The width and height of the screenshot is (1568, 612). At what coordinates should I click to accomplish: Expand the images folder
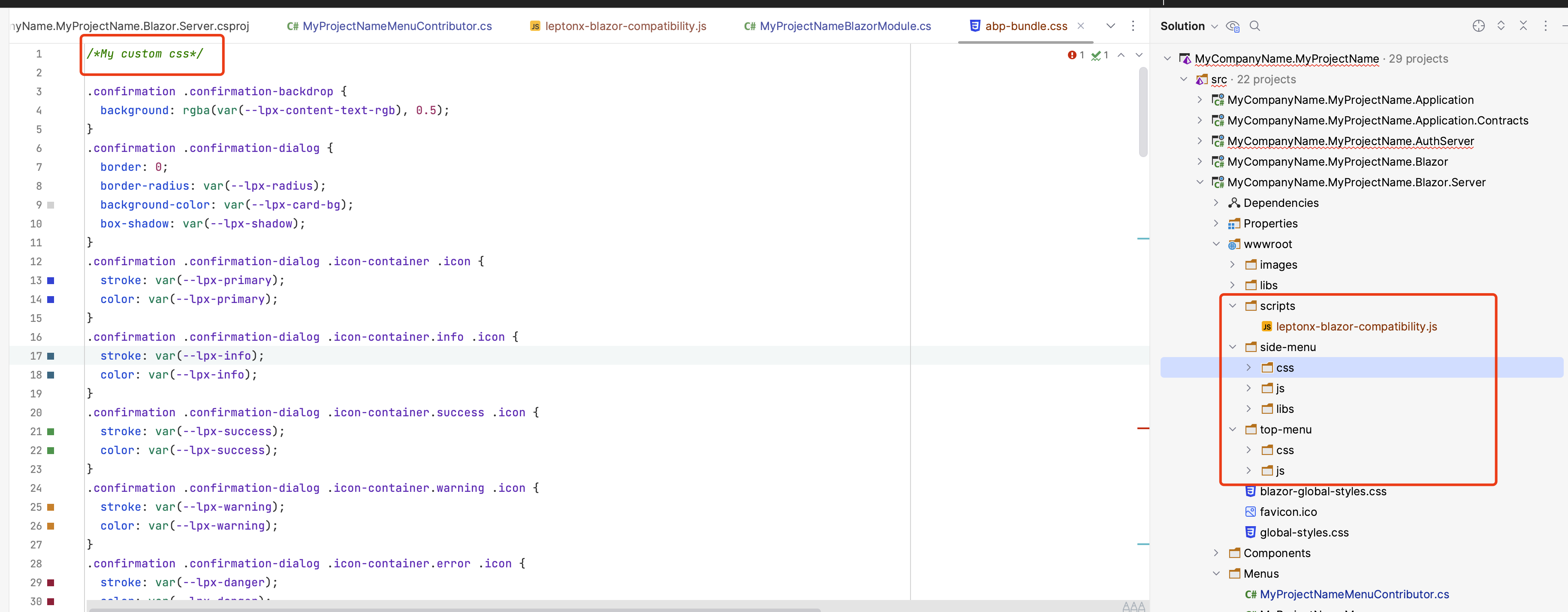(x=1233, y=265)
